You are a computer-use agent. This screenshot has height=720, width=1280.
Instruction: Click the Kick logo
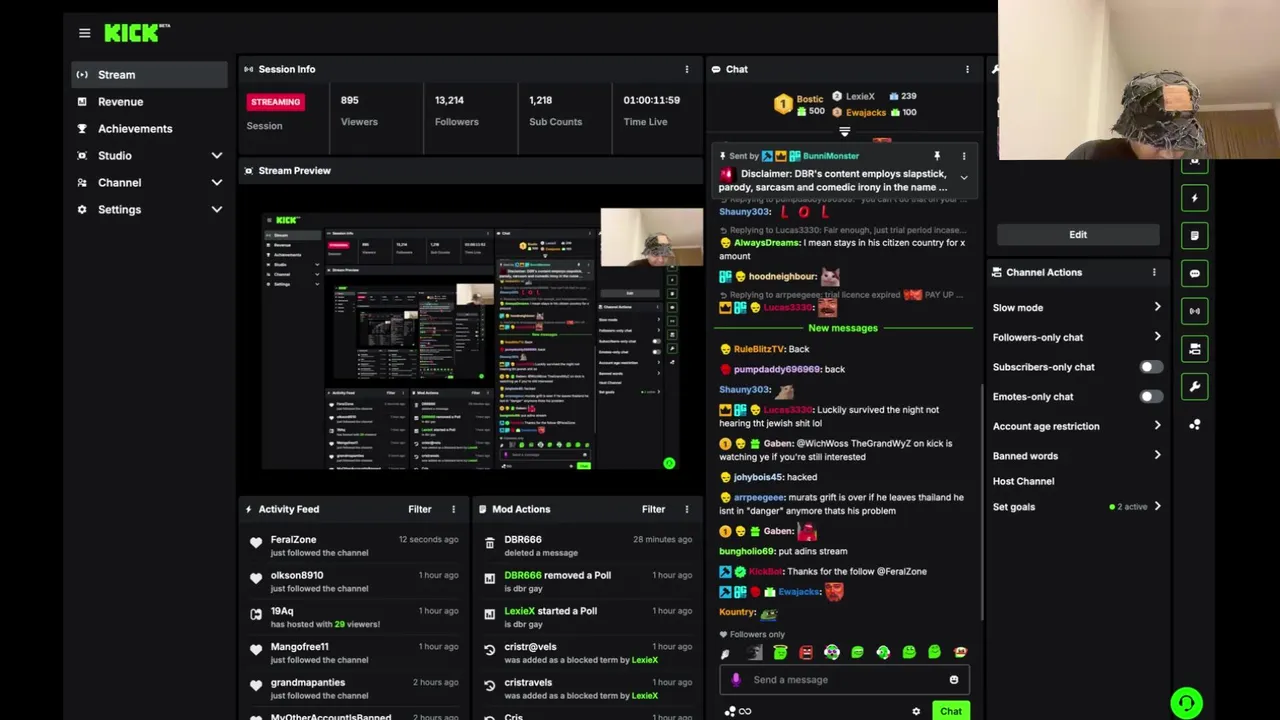(136, 33)
